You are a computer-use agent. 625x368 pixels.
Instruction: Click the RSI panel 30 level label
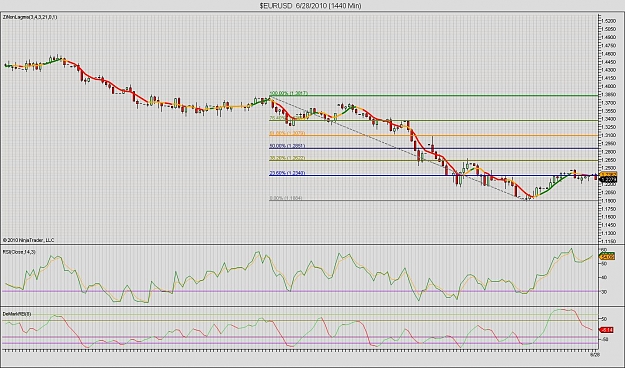[x=605, y=292]
